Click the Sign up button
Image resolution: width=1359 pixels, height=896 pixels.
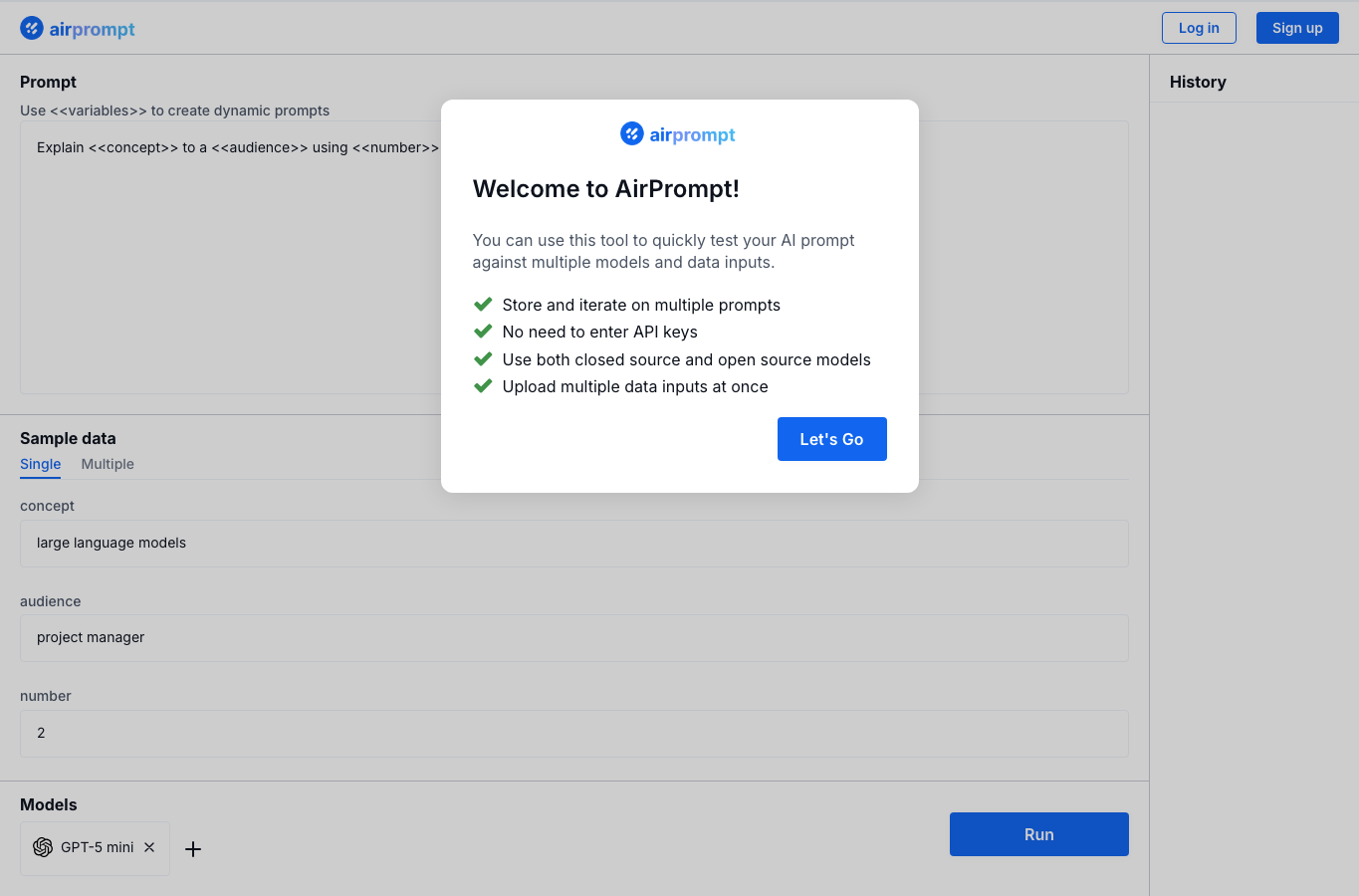(x=1297, y=28)
